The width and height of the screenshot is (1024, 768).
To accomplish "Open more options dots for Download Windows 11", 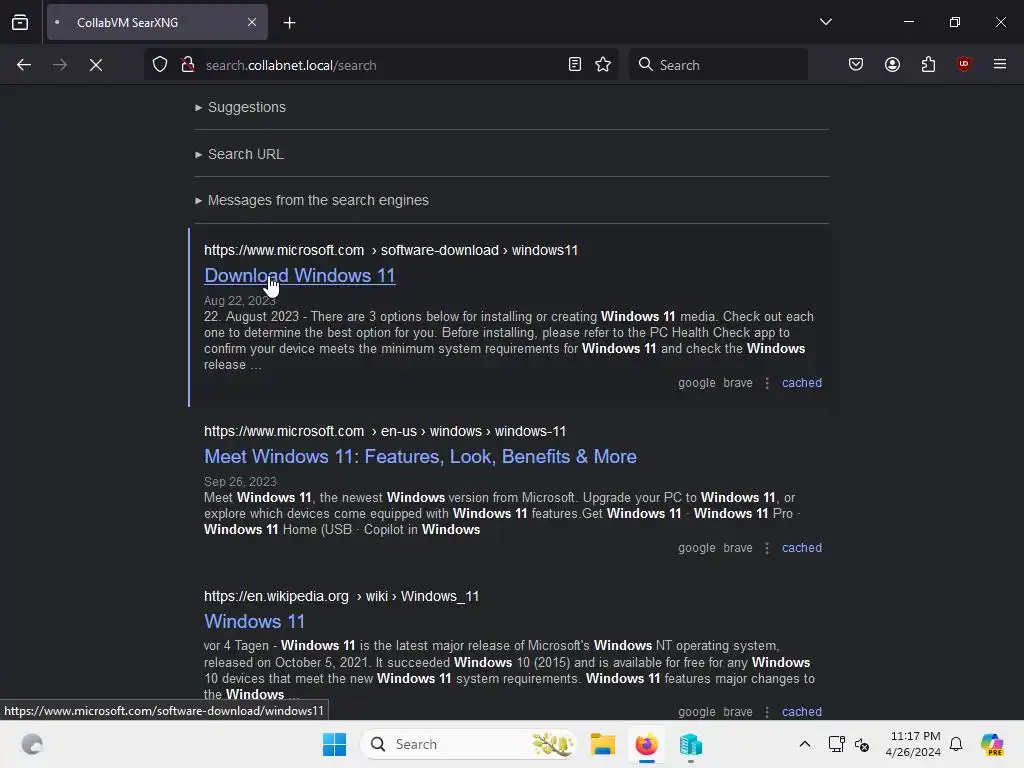I will [767, 383].
